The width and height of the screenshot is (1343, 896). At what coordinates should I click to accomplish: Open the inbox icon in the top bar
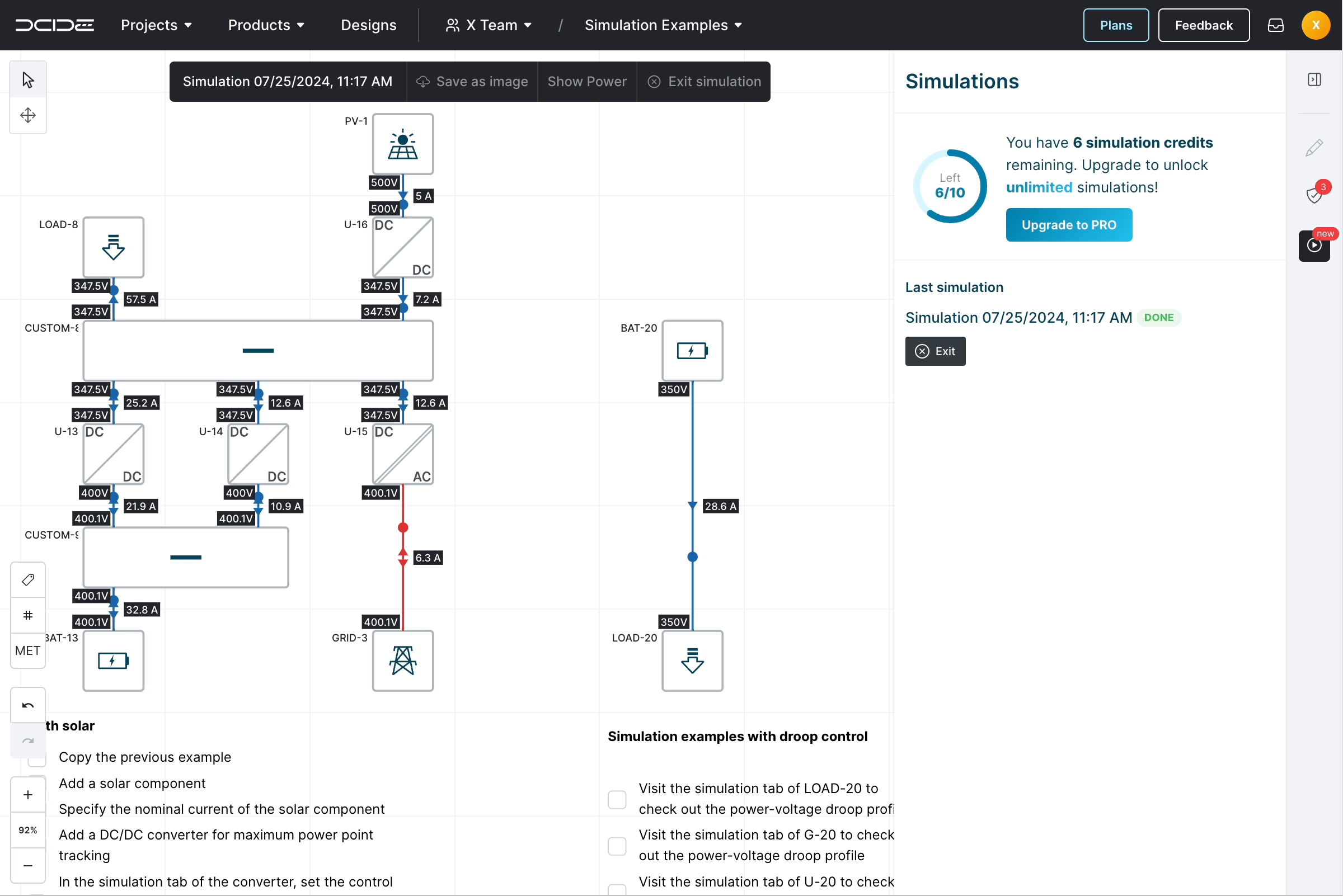pyautogui.click(x=1276, y=25)
